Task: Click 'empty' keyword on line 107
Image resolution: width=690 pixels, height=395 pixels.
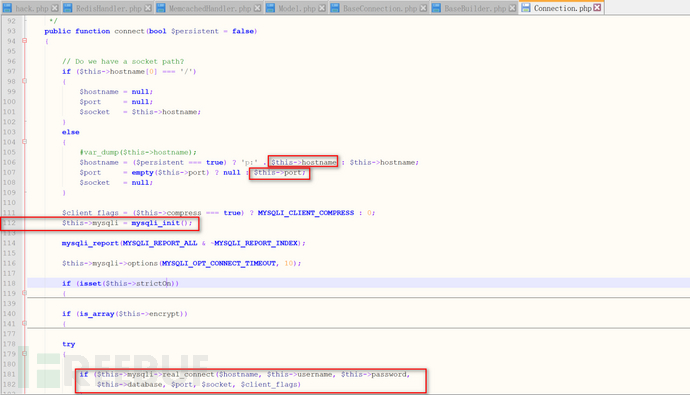Action: [143, 173]
